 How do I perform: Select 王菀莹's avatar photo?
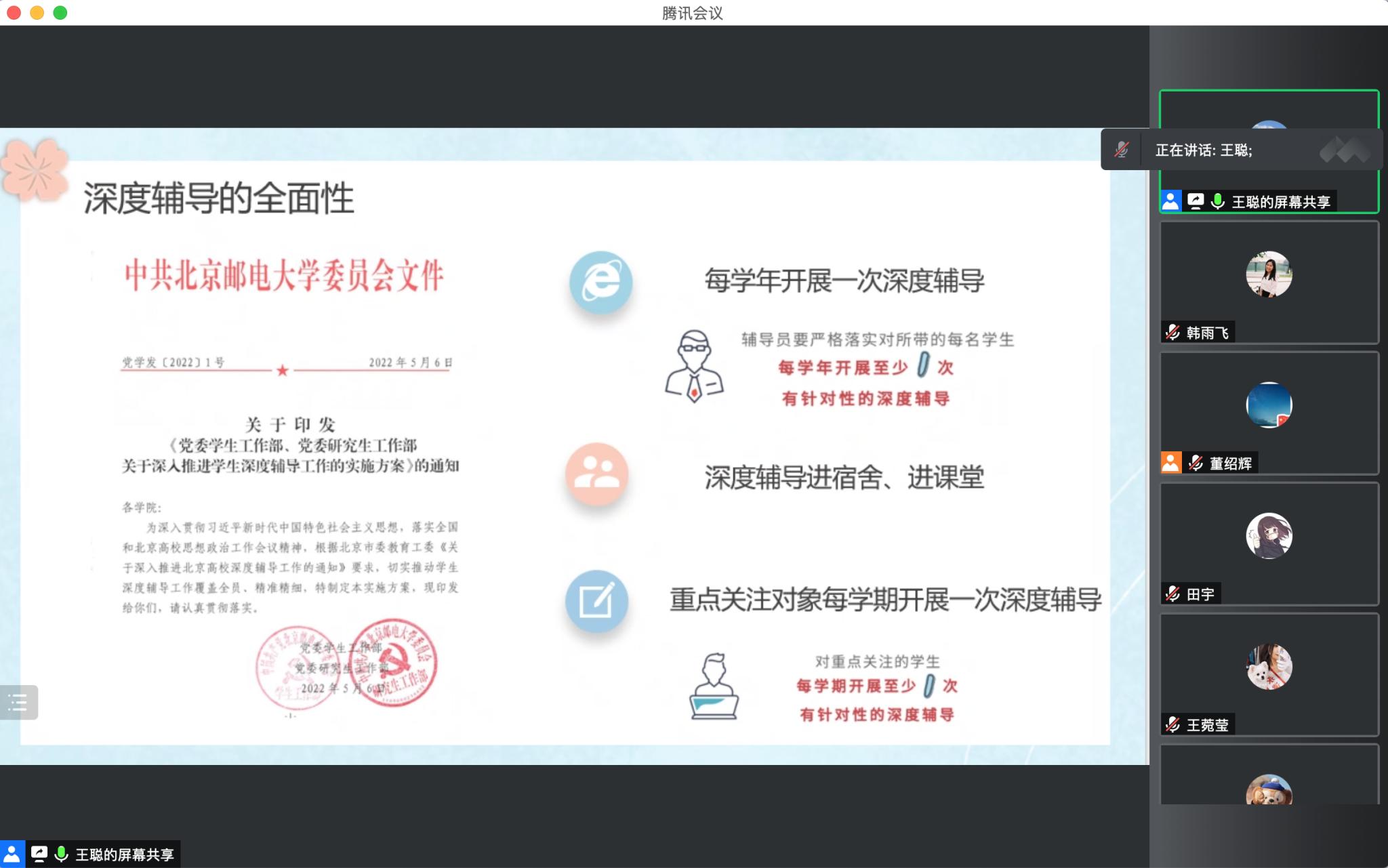[x=1269, y=667]
